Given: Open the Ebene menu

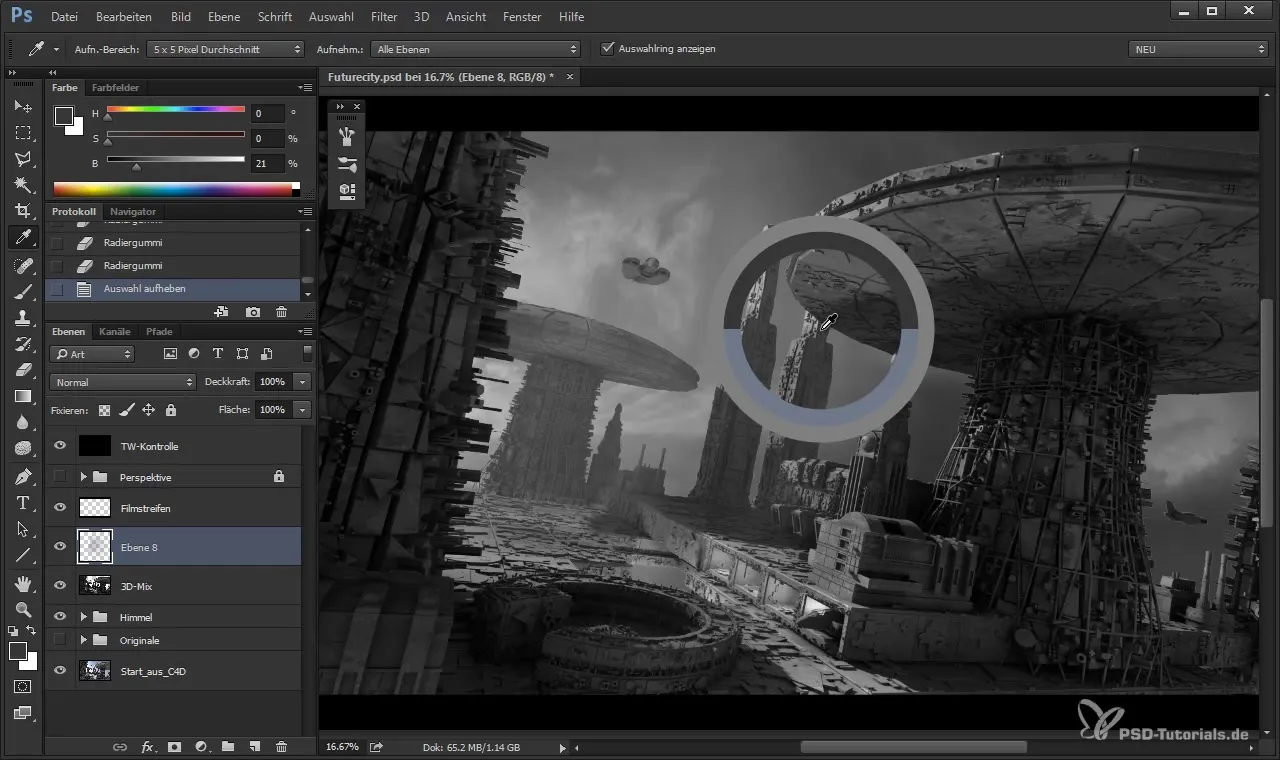Looking at the screenshot, I should [x=223, y=17].
